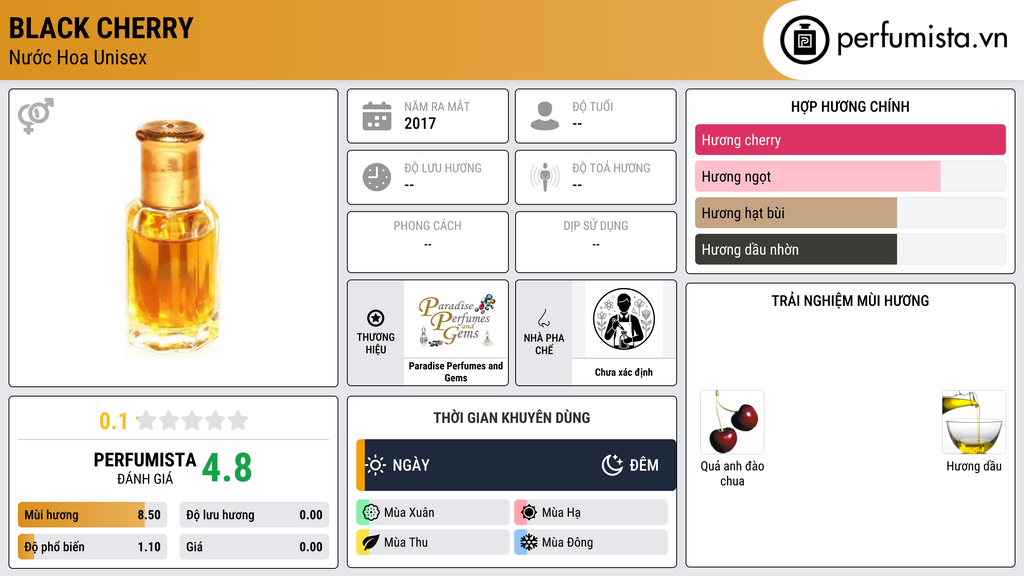Click the star rating row near 0.1

(x=193, y=420)
